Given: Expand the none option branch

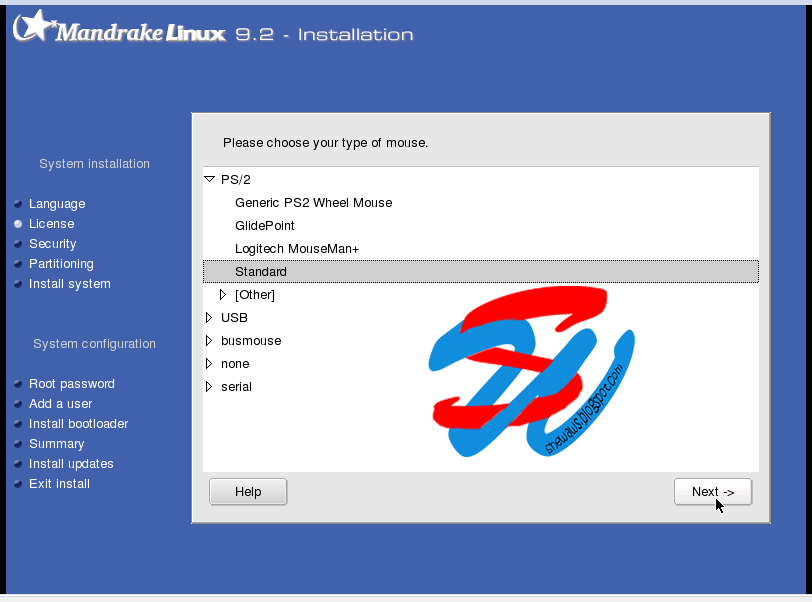Looking at the screenshot, I should click(x=210, y=363).
